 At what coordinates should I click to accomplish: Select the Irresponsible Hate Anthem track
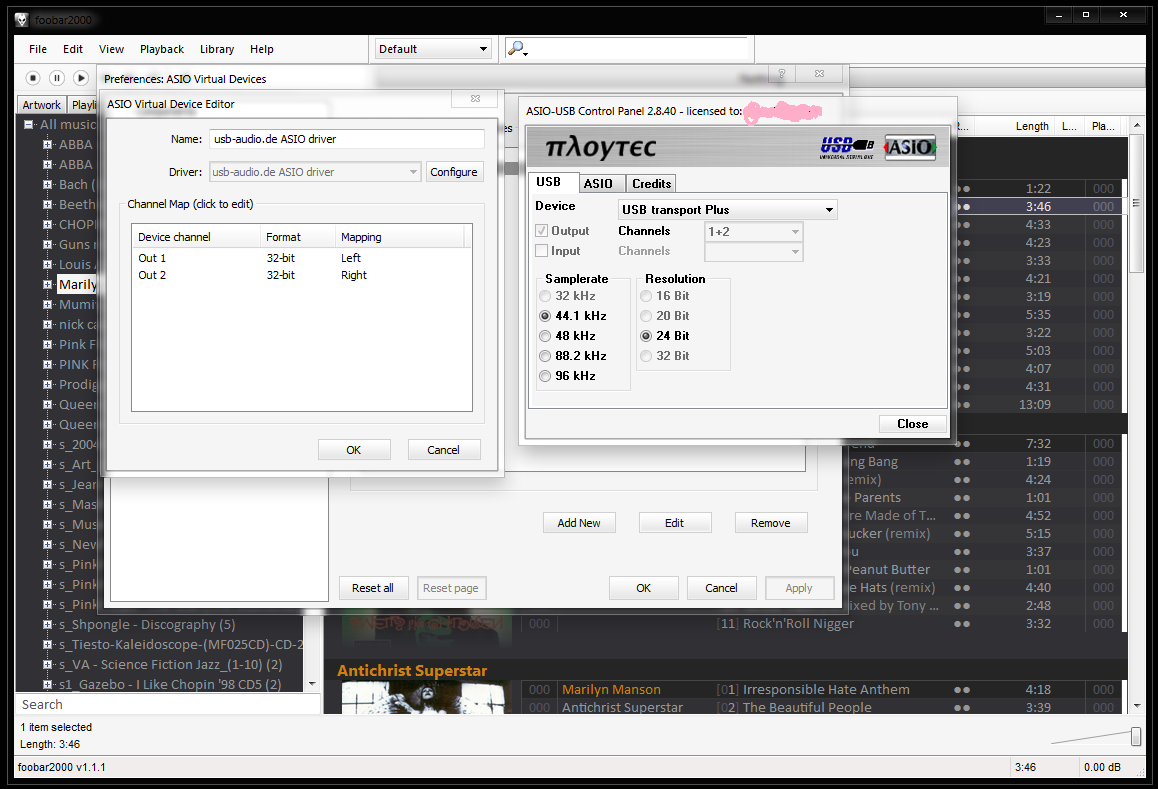coord(821,689)
